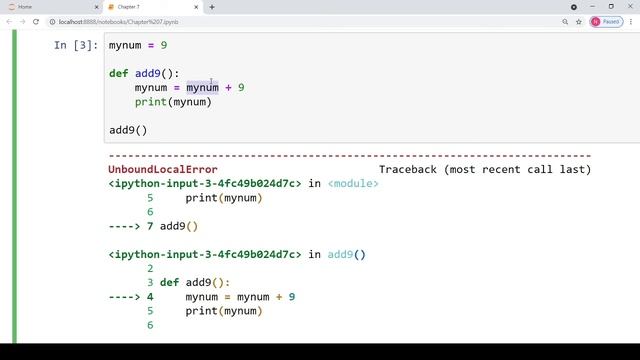Close the Home tab
Image resolution: width=640 pixels, height=360 pixels.
pyautogui.click(x=96, y=7)
